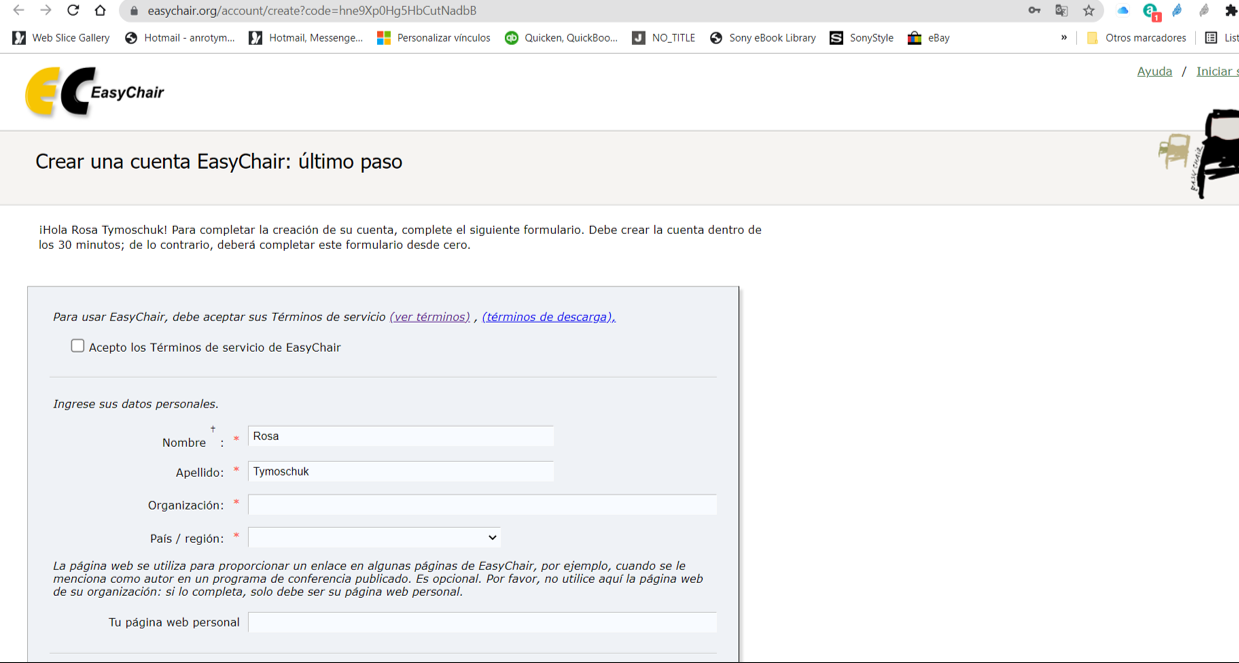The width and height of the screenshot is (1239, 663).
Task: Reload the EasyChair page
Action: [x=72, y=10]
